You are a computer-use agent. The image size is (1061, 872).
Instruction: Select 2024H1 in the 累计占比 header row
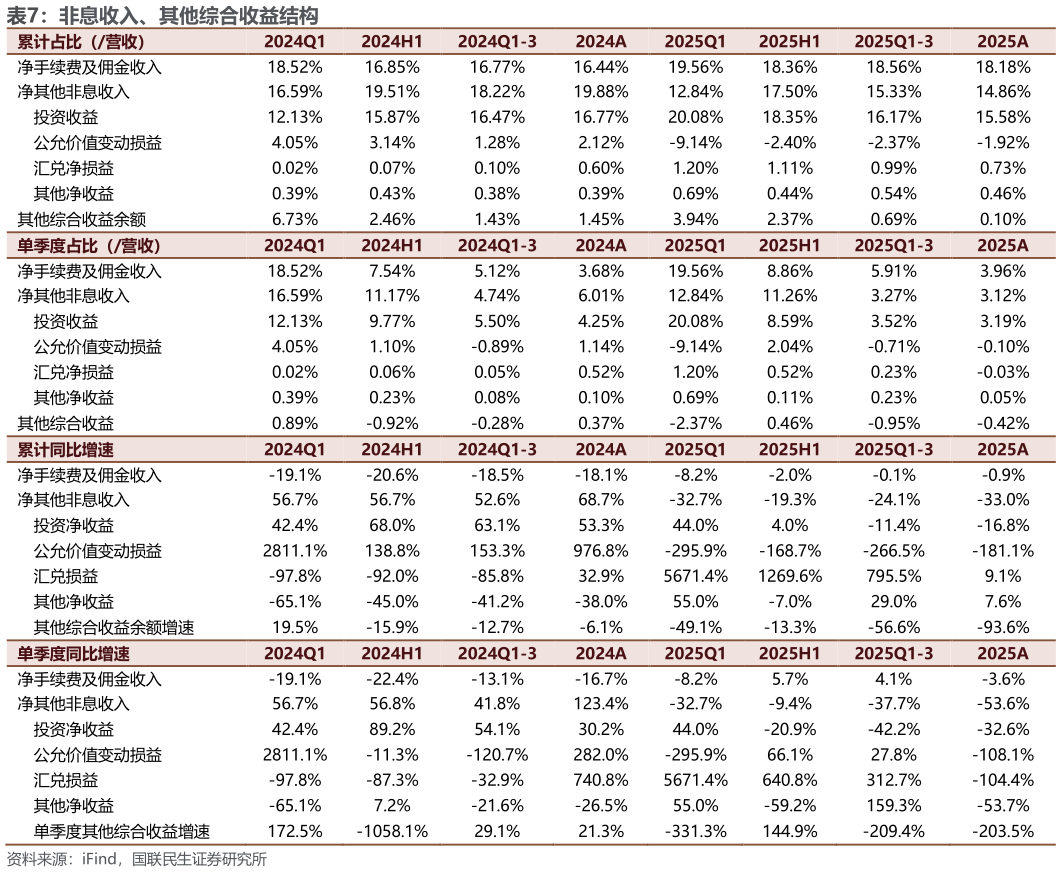[391, 42]
